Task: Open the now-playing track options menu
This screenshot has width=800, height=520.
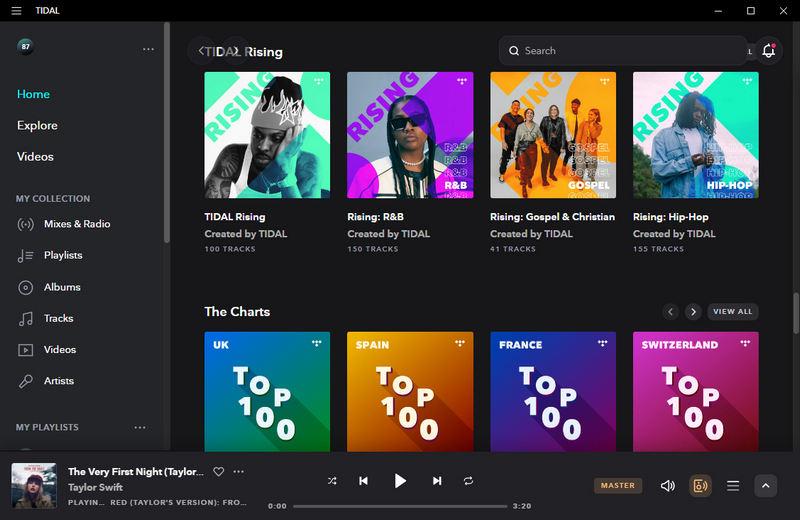Action: 238,472
